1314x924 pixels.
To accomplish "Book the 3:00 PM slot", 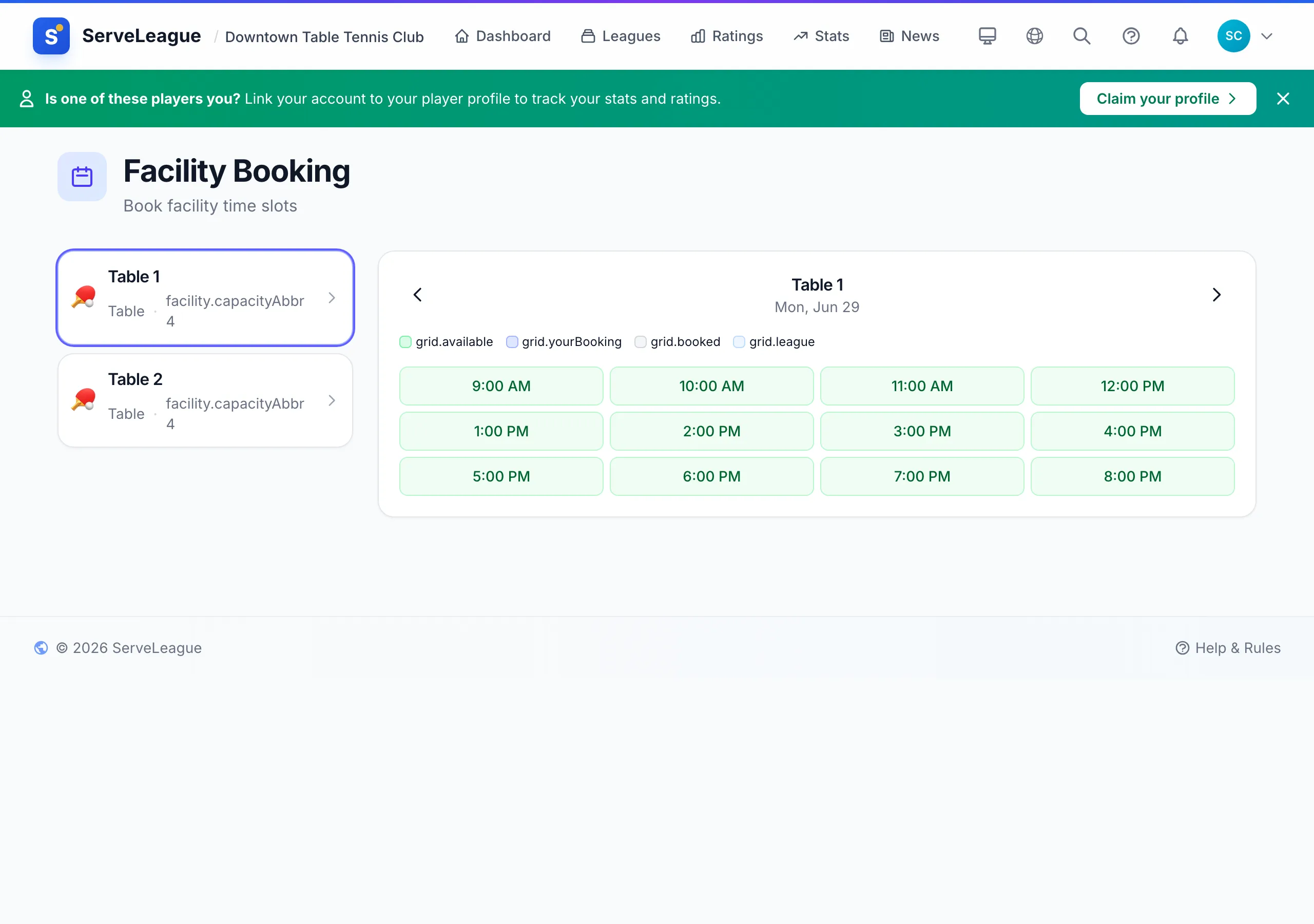I will click(x=922, y=431).
